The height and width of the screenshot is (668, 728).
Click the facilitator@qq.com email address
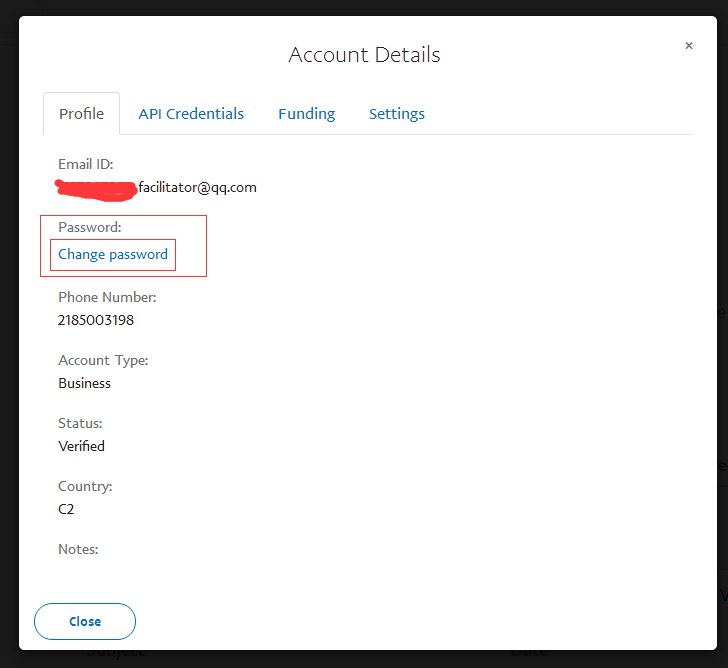click(197, 187)
